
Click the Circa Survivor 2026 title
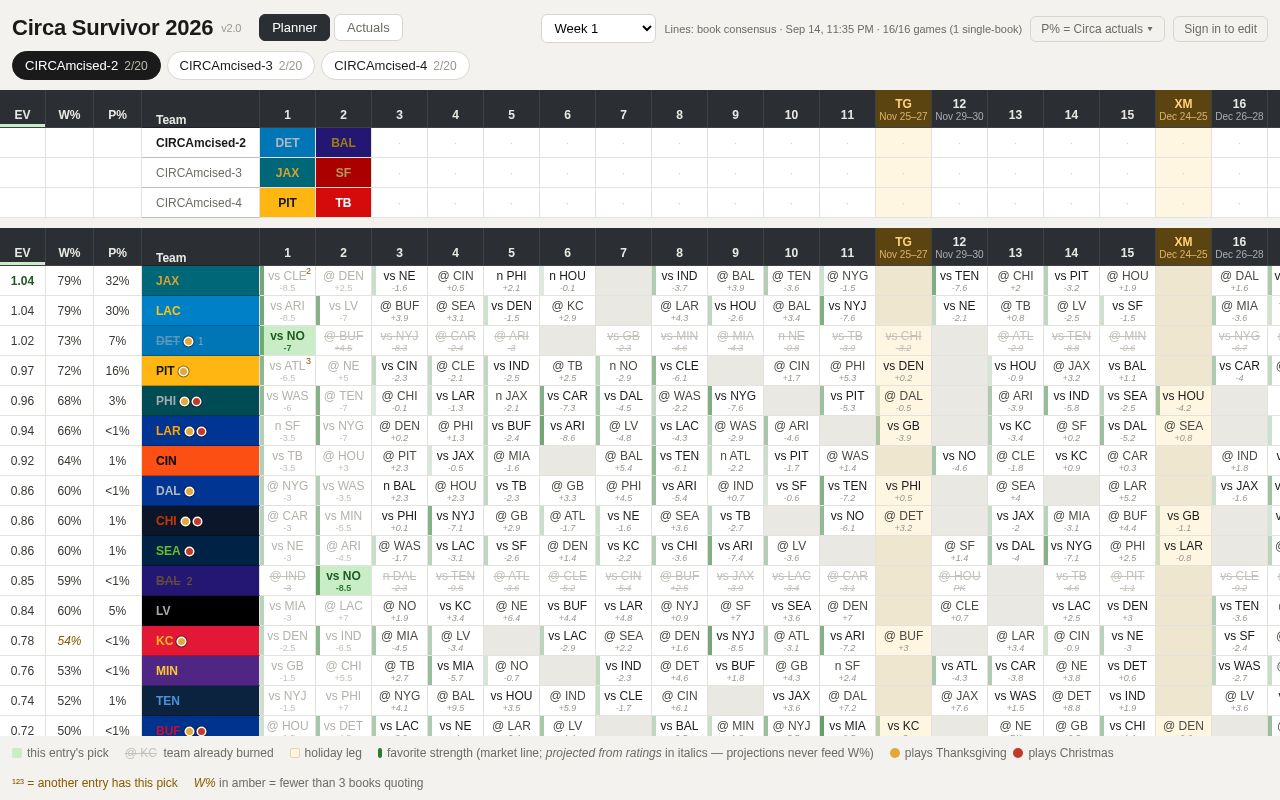112,28
